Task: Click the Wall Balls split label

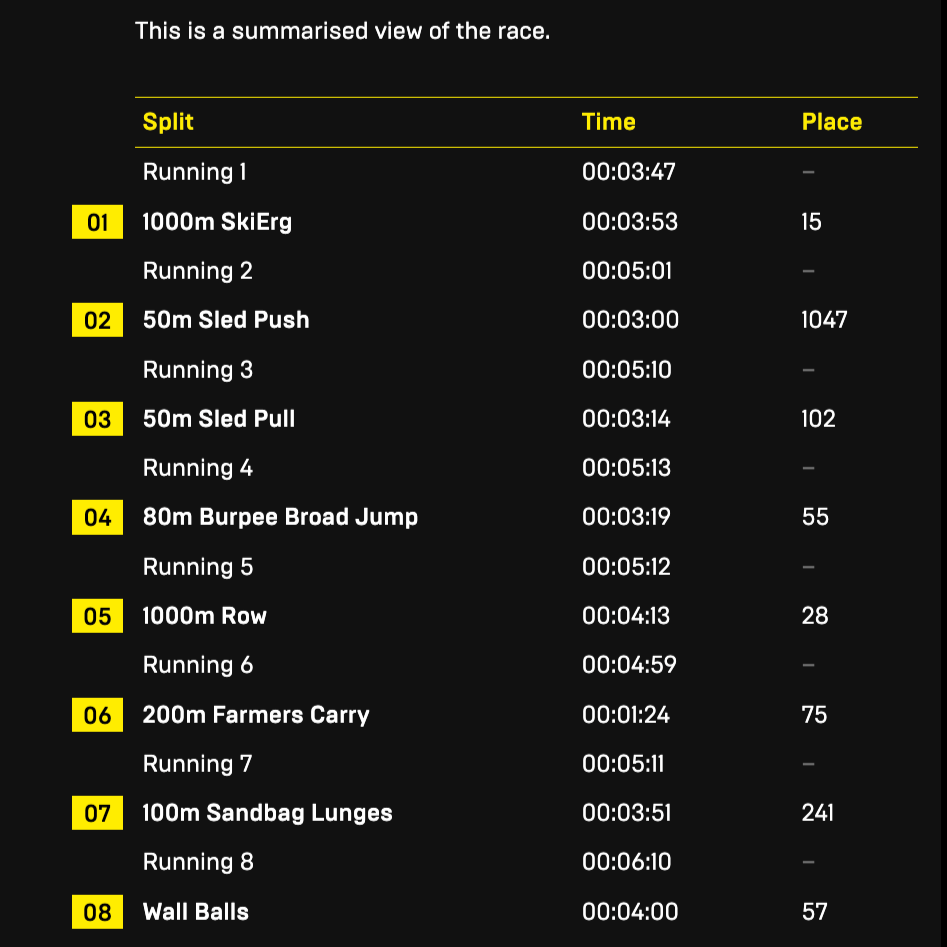Action: point(196,911)
